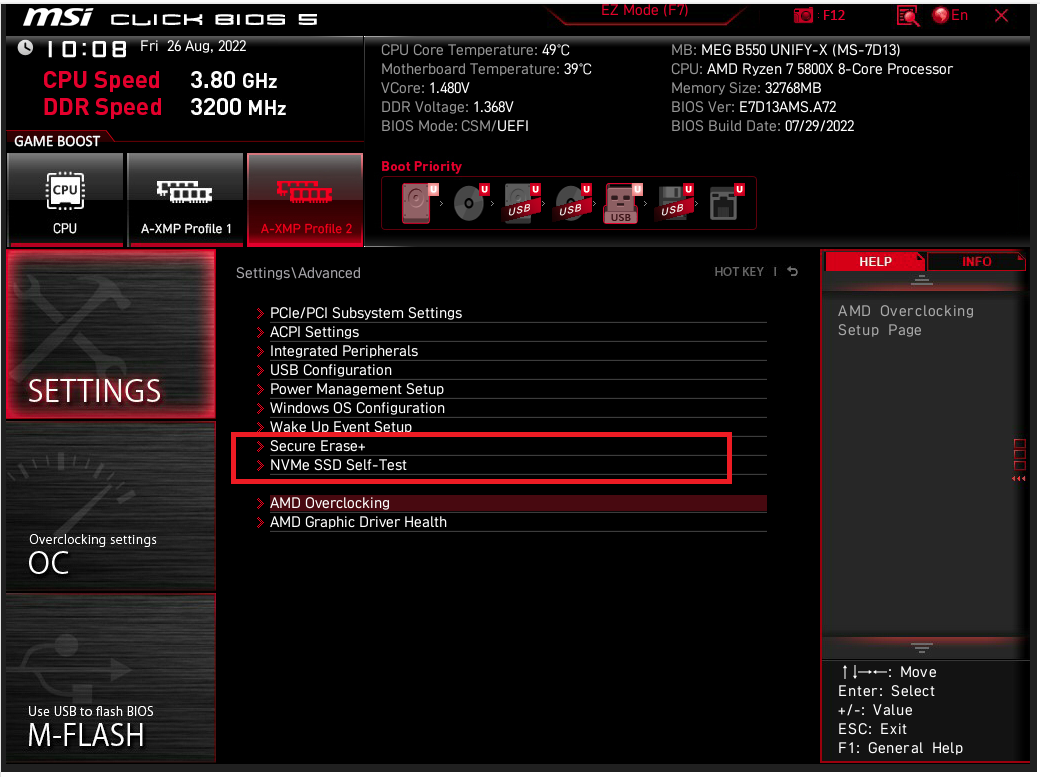Select the USB CD/DVD boot icon

(x=572, y=203)
